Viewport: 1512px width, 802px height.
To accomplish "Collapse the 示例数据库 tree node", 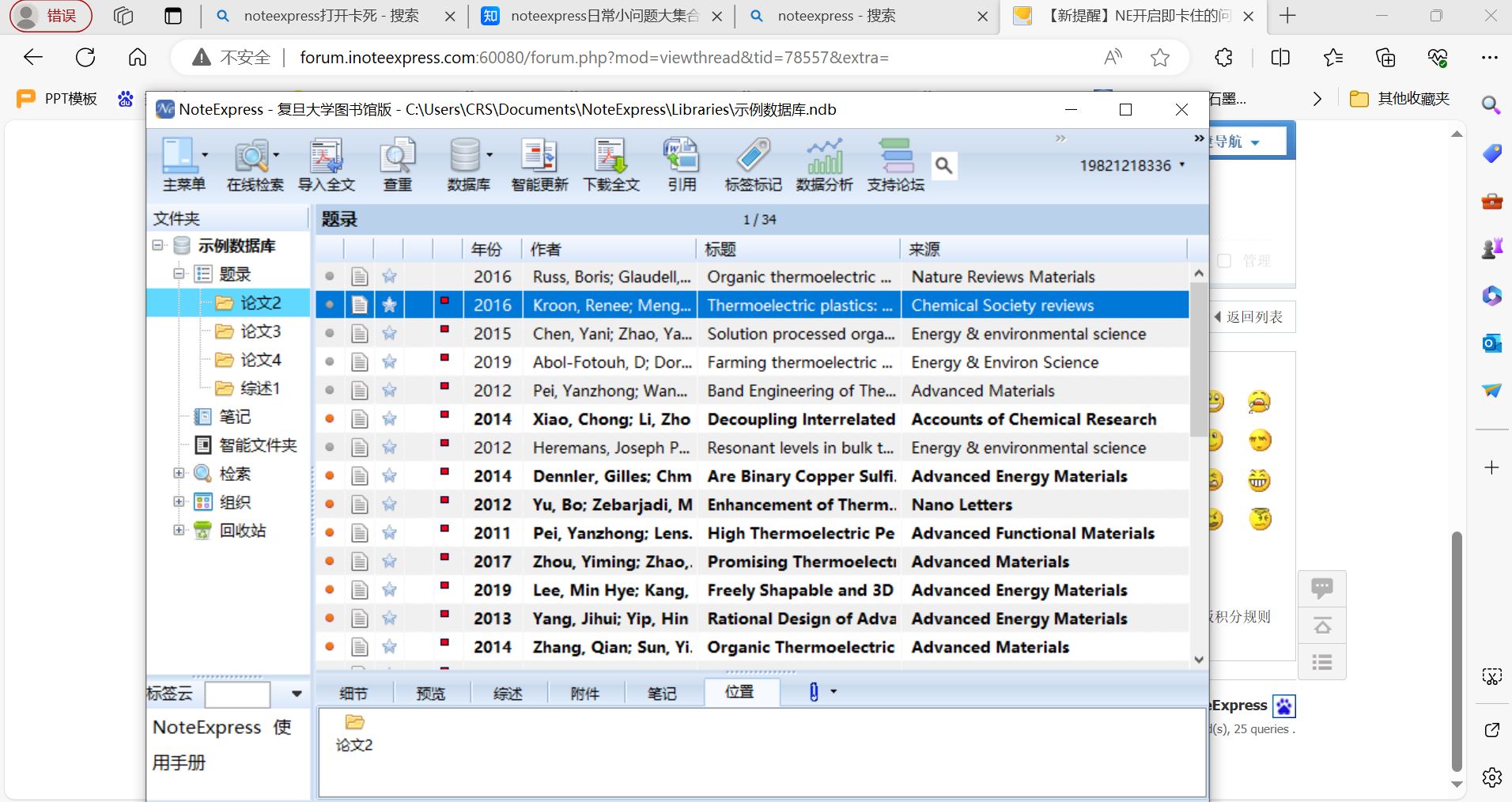I will coord(158,245).
